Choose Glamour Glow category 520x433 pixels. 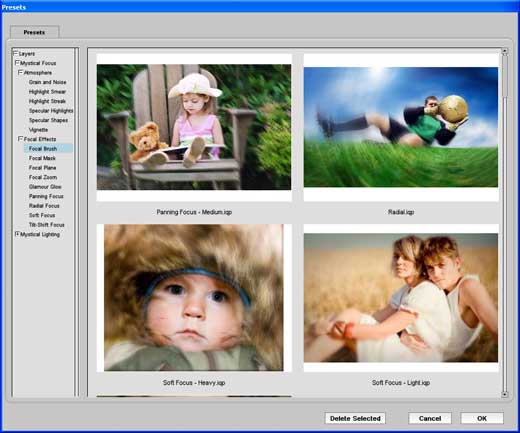(45, 187)
